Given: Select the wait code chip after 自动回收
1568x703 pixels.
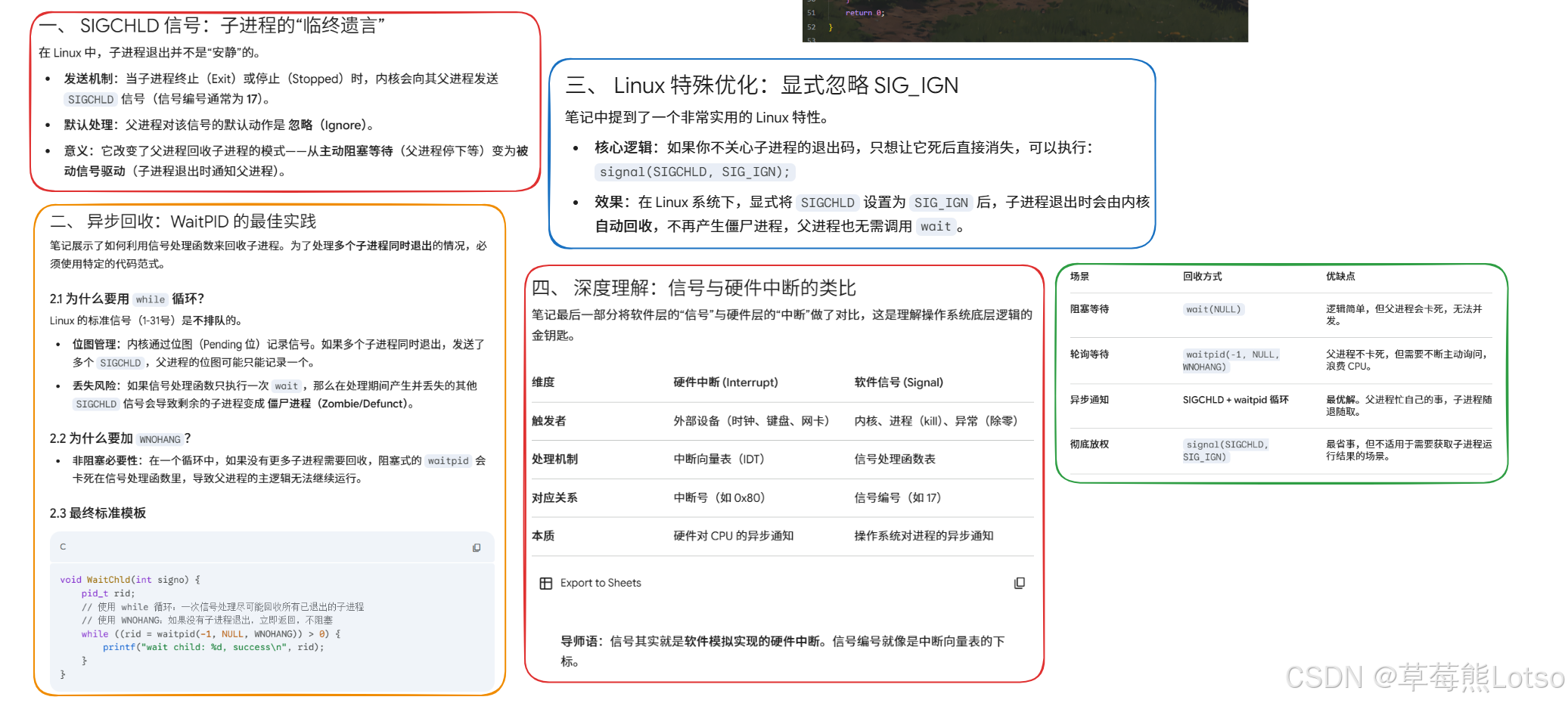Looking at the screenshot, I should [935, 227].
